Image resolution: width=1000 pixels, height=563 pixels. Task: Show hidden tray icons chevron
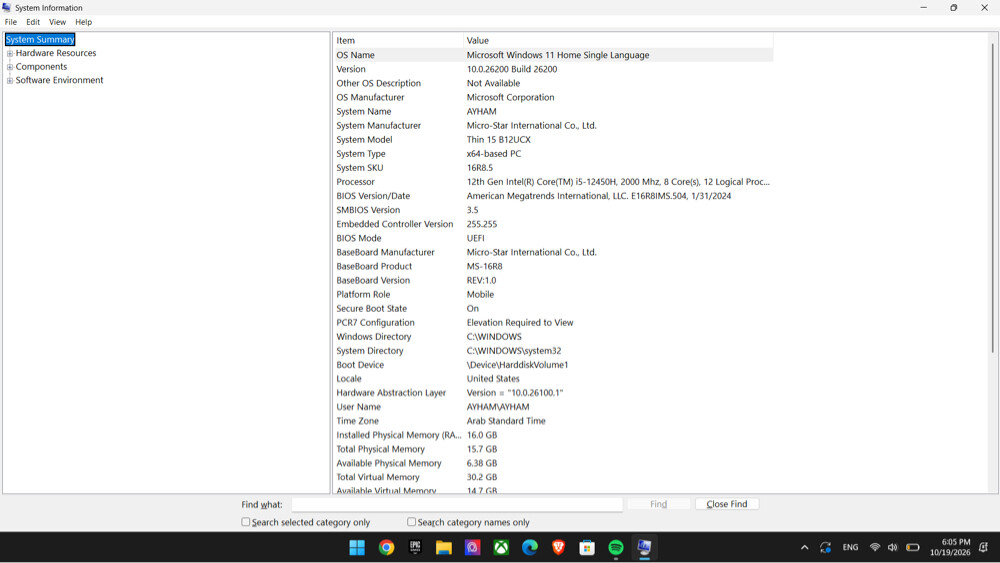[x=805, y=547]
